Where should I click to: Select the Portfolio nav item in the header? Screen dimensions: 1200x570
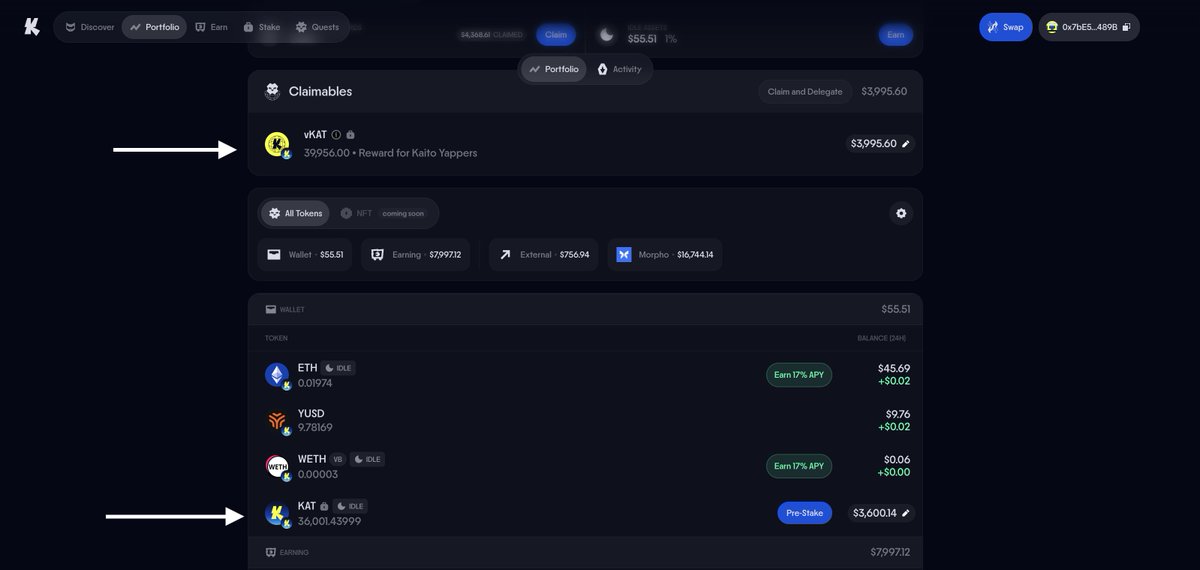154,27
